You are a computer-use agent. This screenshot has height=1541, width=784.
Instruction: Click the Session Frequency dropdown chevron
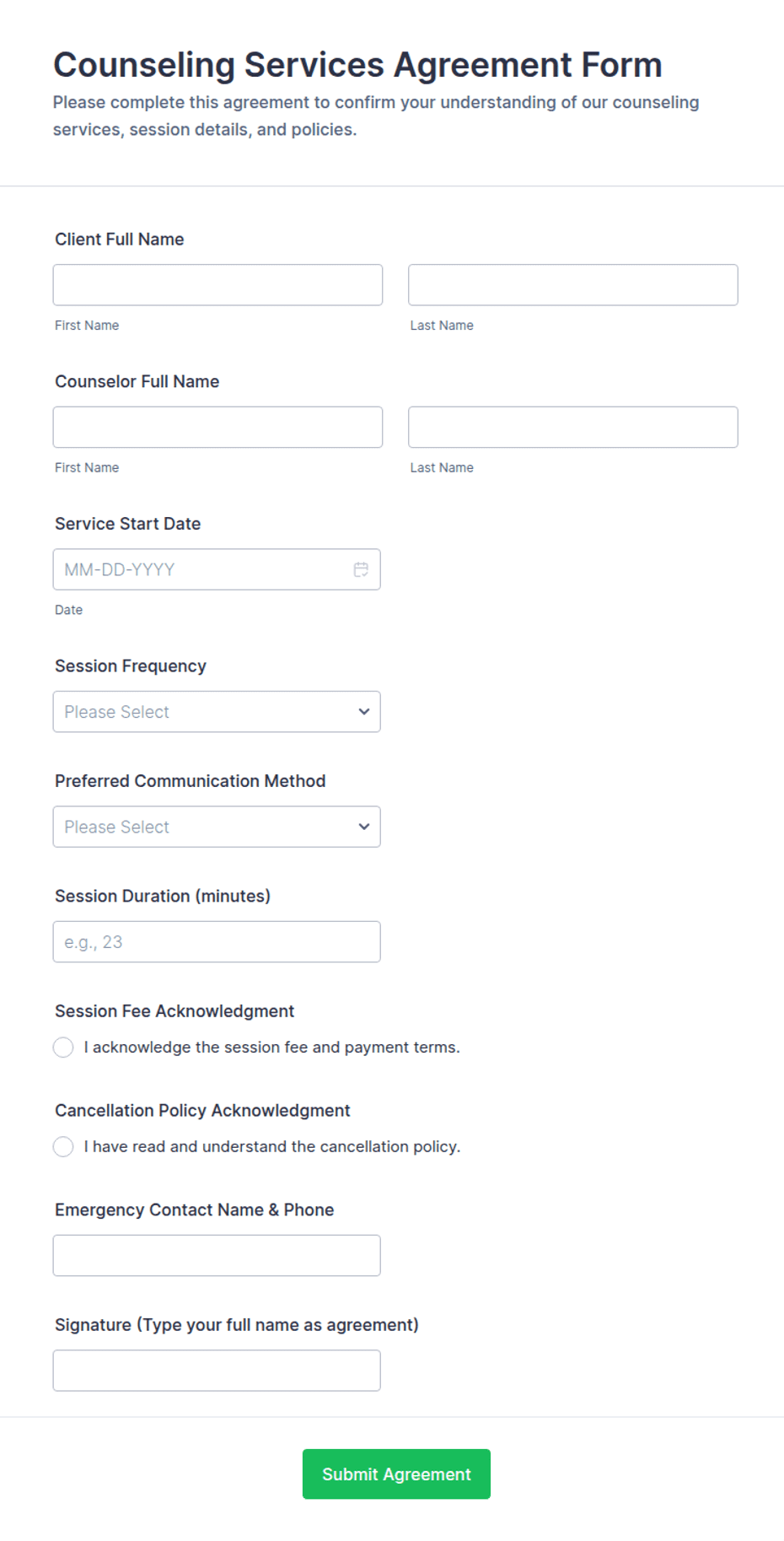tap(364, 712)
